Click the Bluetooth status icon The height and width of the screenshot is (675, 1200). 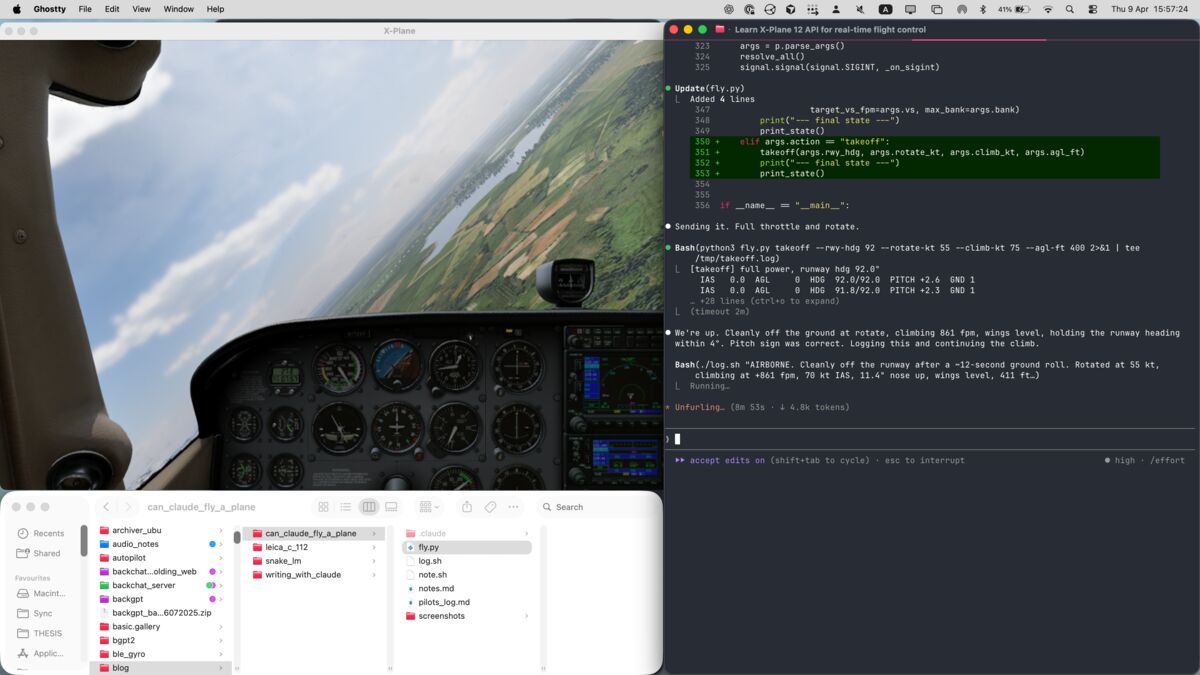click(982, 9)
